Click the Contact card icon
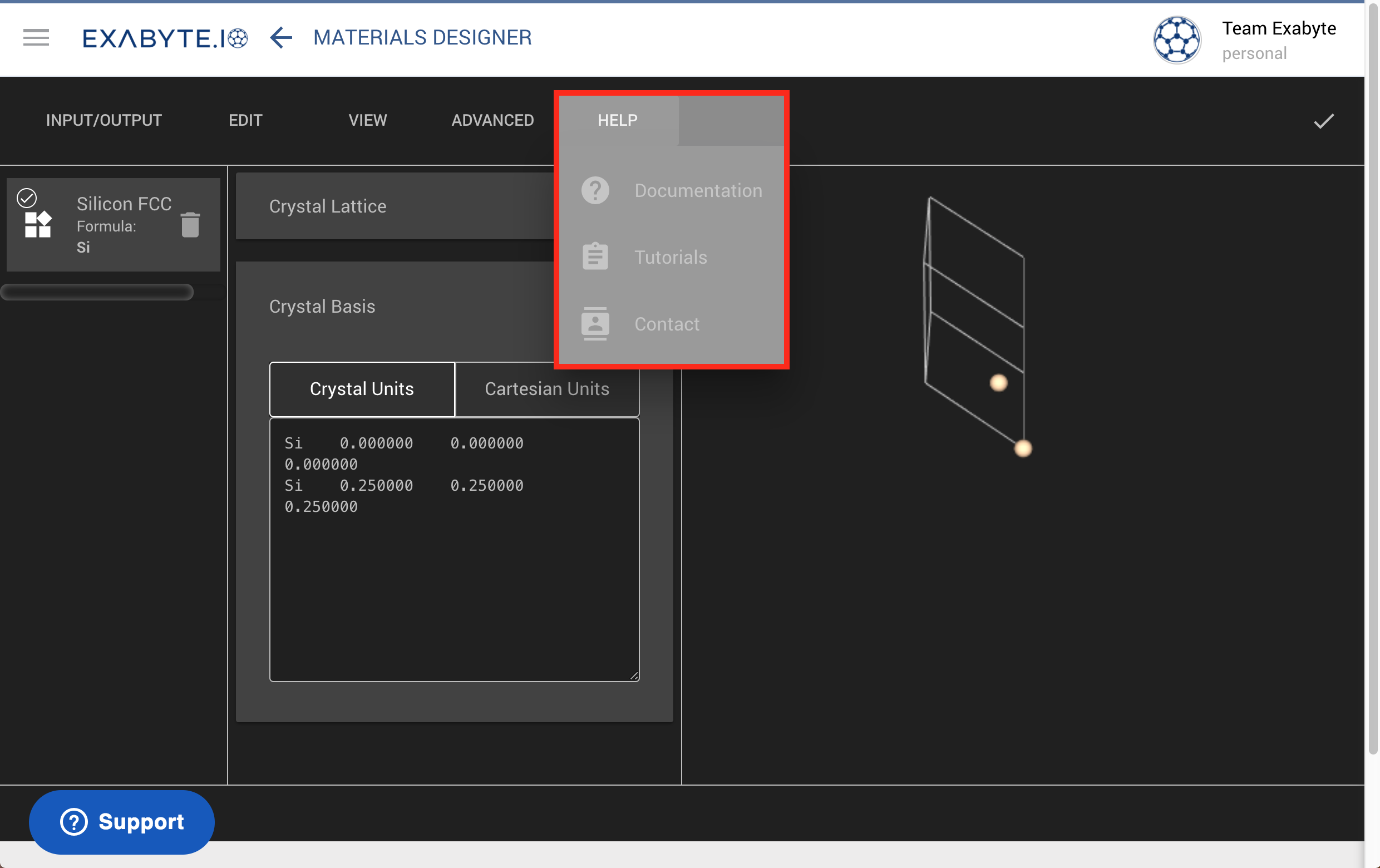 pos(595,324)
